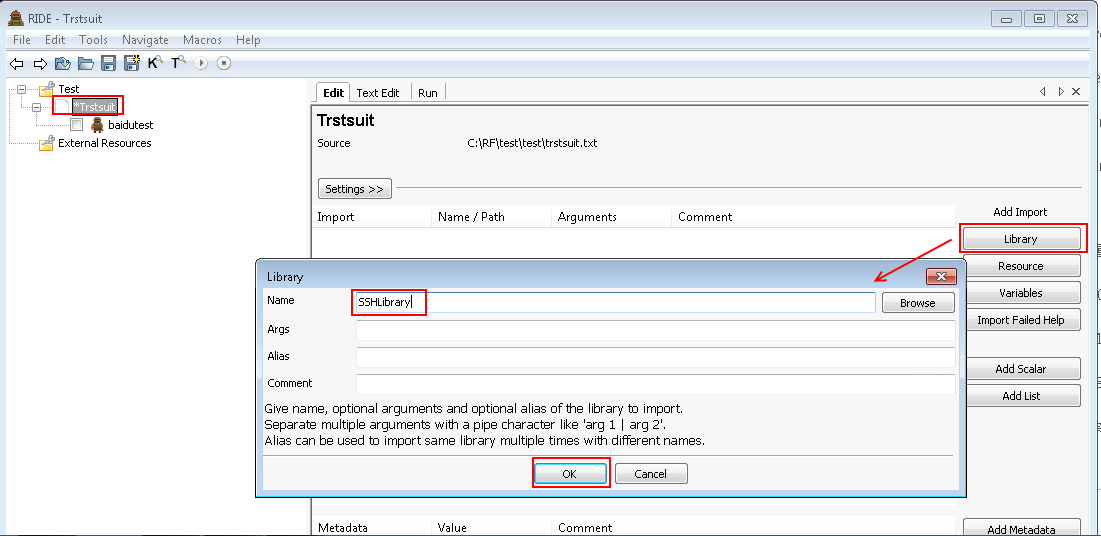Screen dimensions: 1101x536
Task: Click the Add List button
Action: tap(1020, 396)
